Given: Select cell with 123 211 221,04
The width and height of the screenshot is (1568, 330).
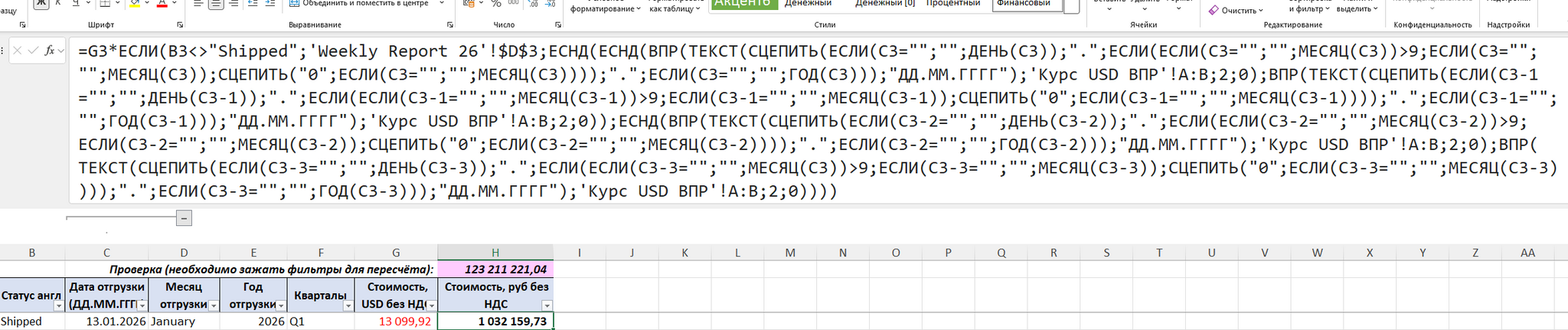Looking at the screenshot, I should click(x=495, y=270).
